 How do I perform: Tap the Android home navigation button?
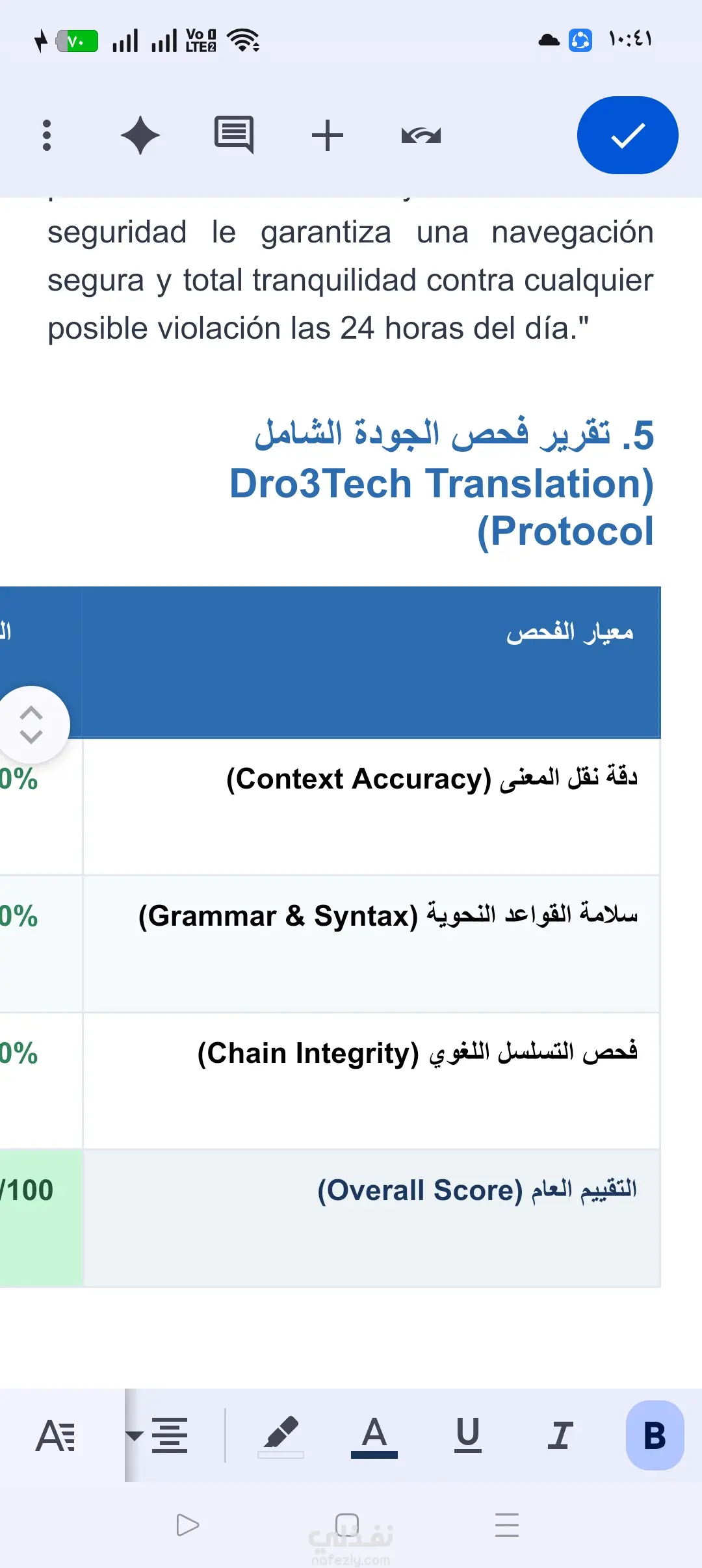(x=347, y=1525)
